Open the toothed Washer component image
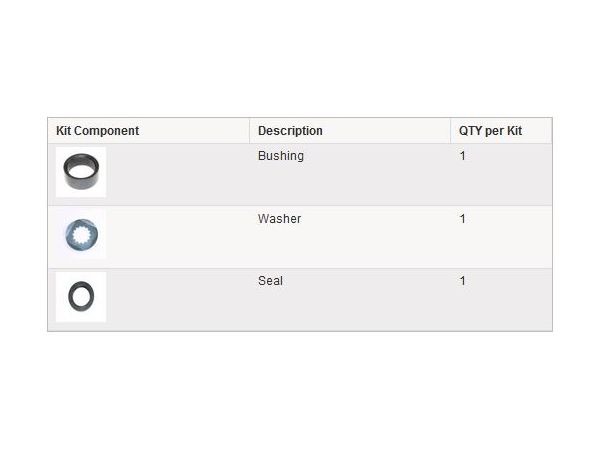This screenshot has width=600, height=450. click(80, 235)
